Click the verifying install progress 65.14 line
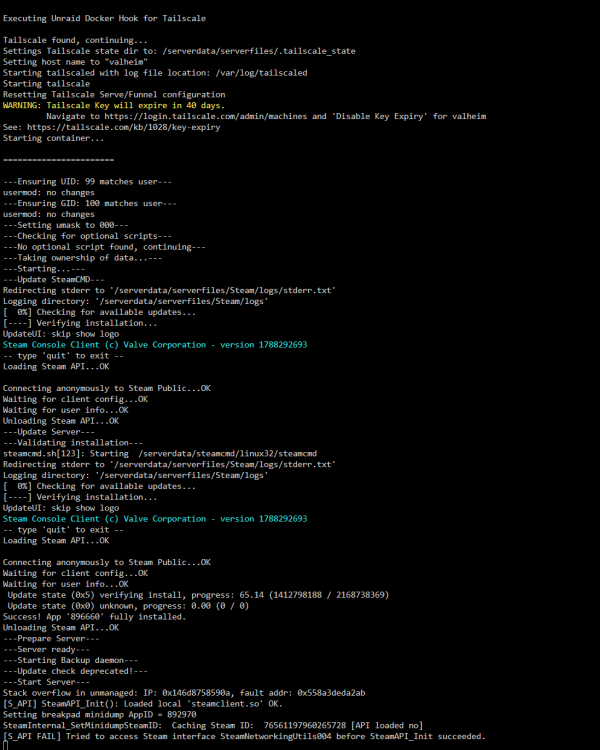 click(x=198, y=595)
